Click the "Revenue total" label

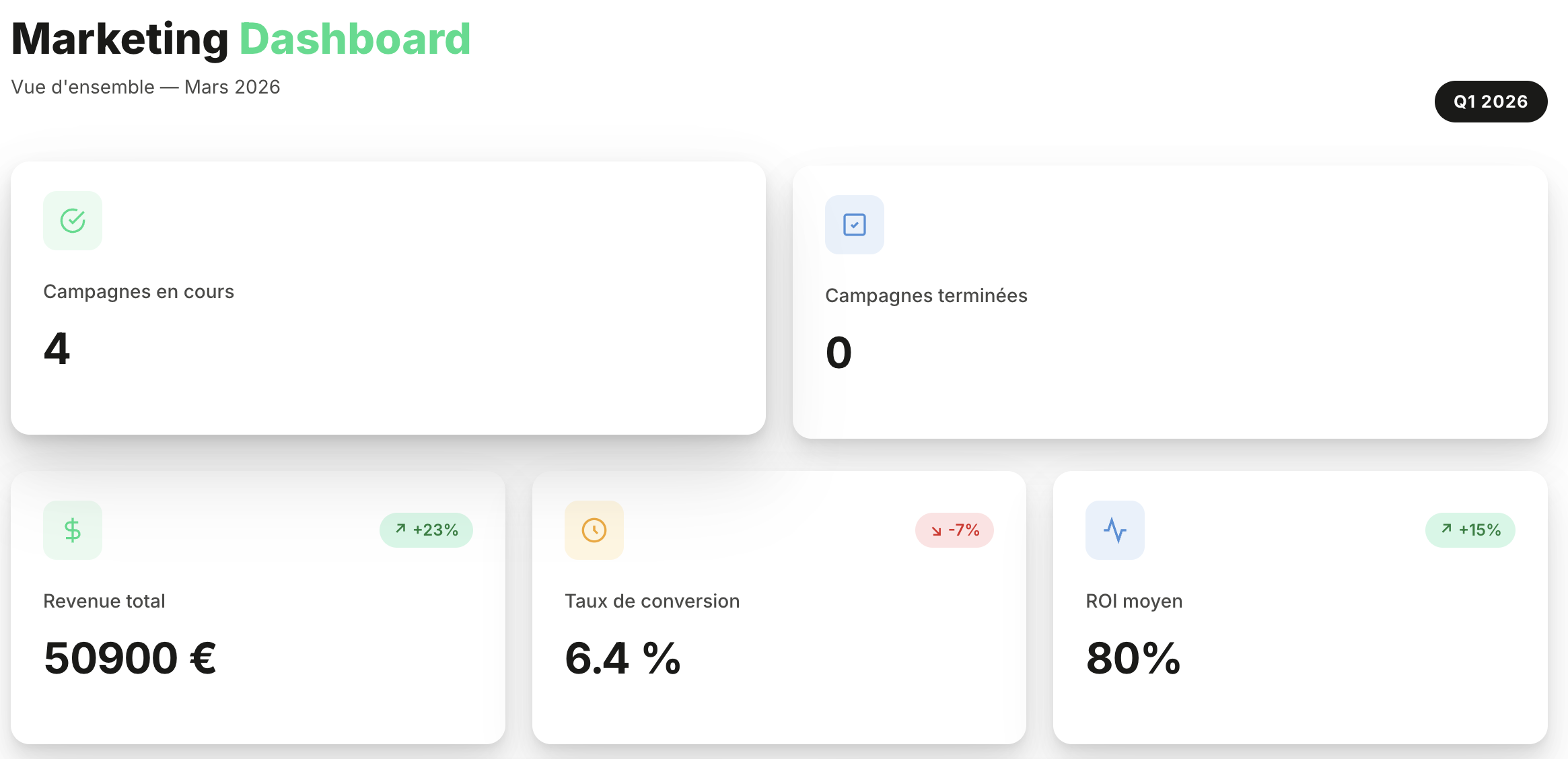(x=104, y=602)
